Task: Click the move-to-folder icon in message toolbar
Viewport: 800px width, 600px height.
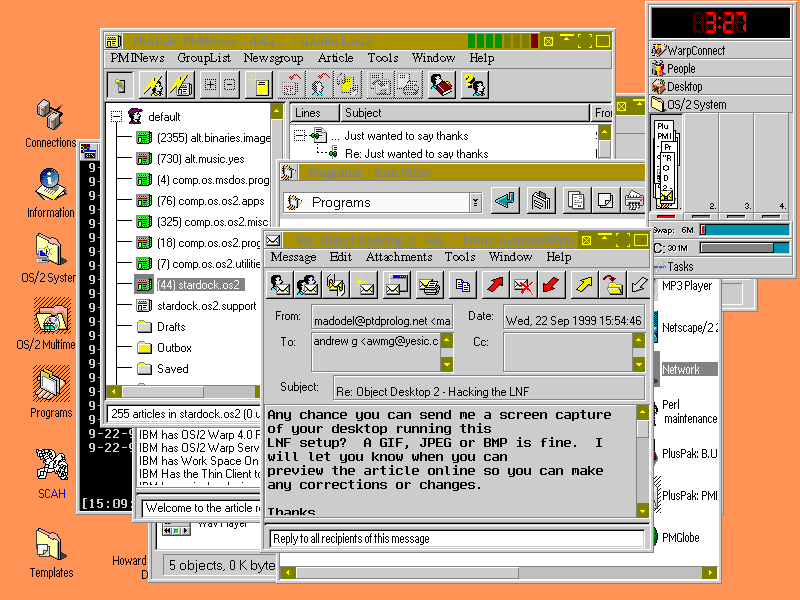Action: pyautogui.click(x=612, y=285)
